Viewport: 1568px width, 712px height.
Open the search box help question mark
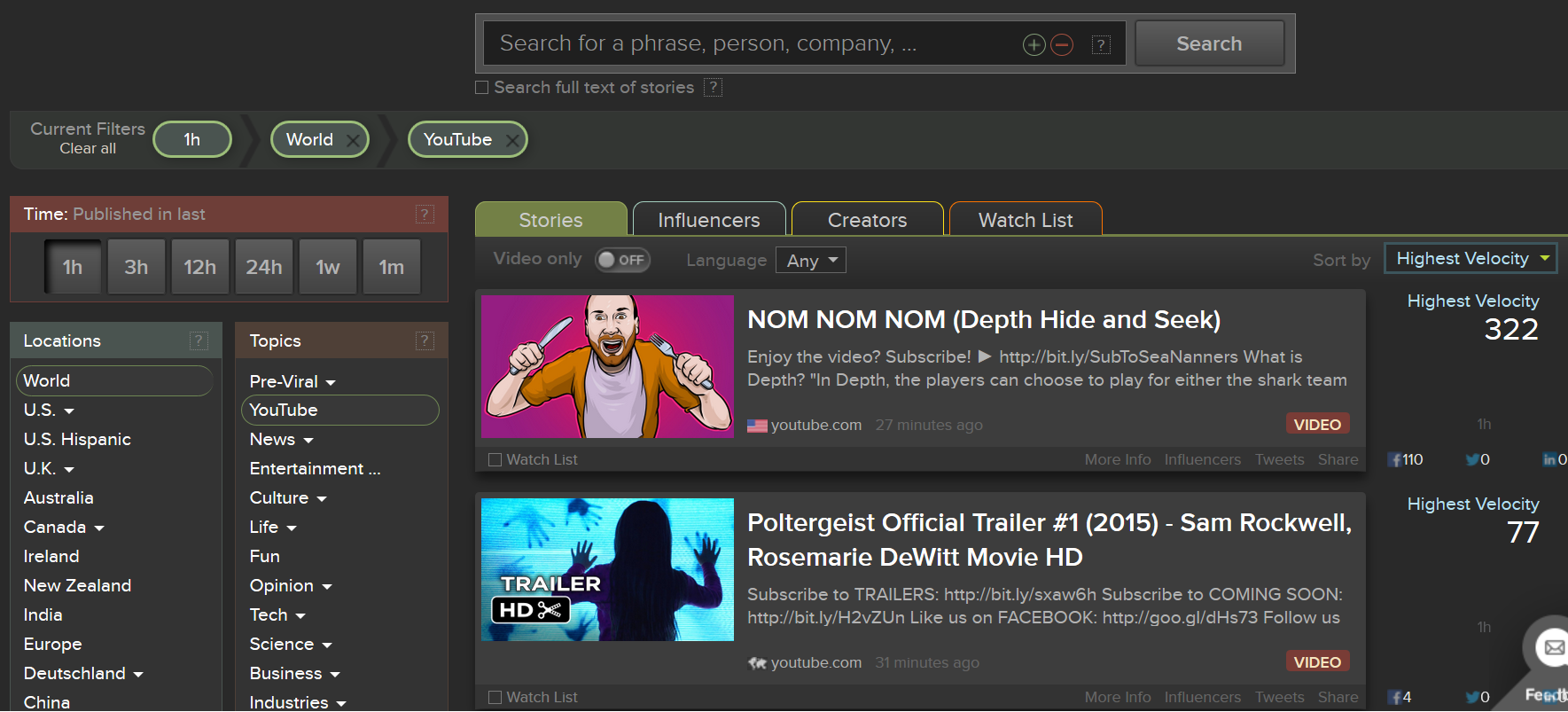click(x=1101, y=44)
